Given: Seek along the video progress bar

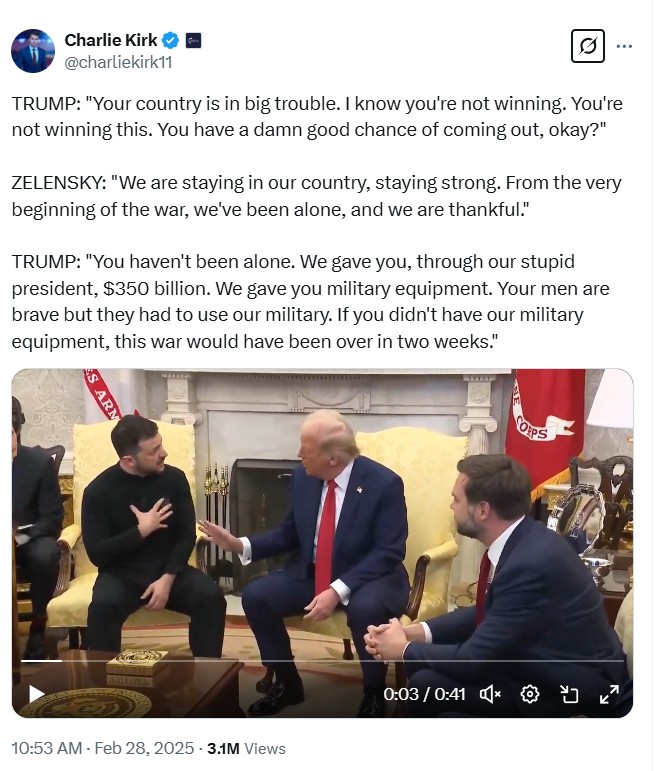Looking at the screenshot, I should point(322,661).
